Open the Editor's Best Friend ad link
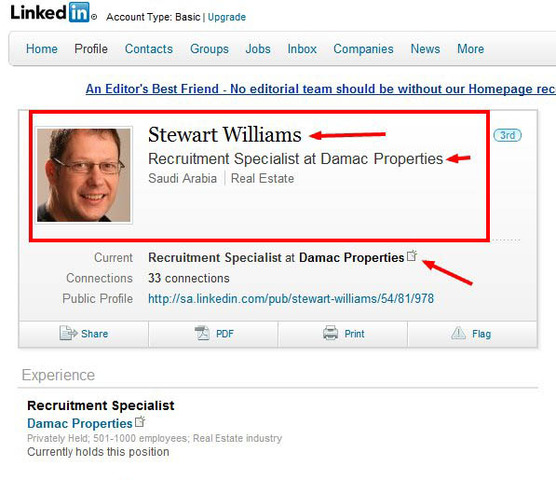The image size is (556, 480). pyautogui.click(x=321, y=89)
